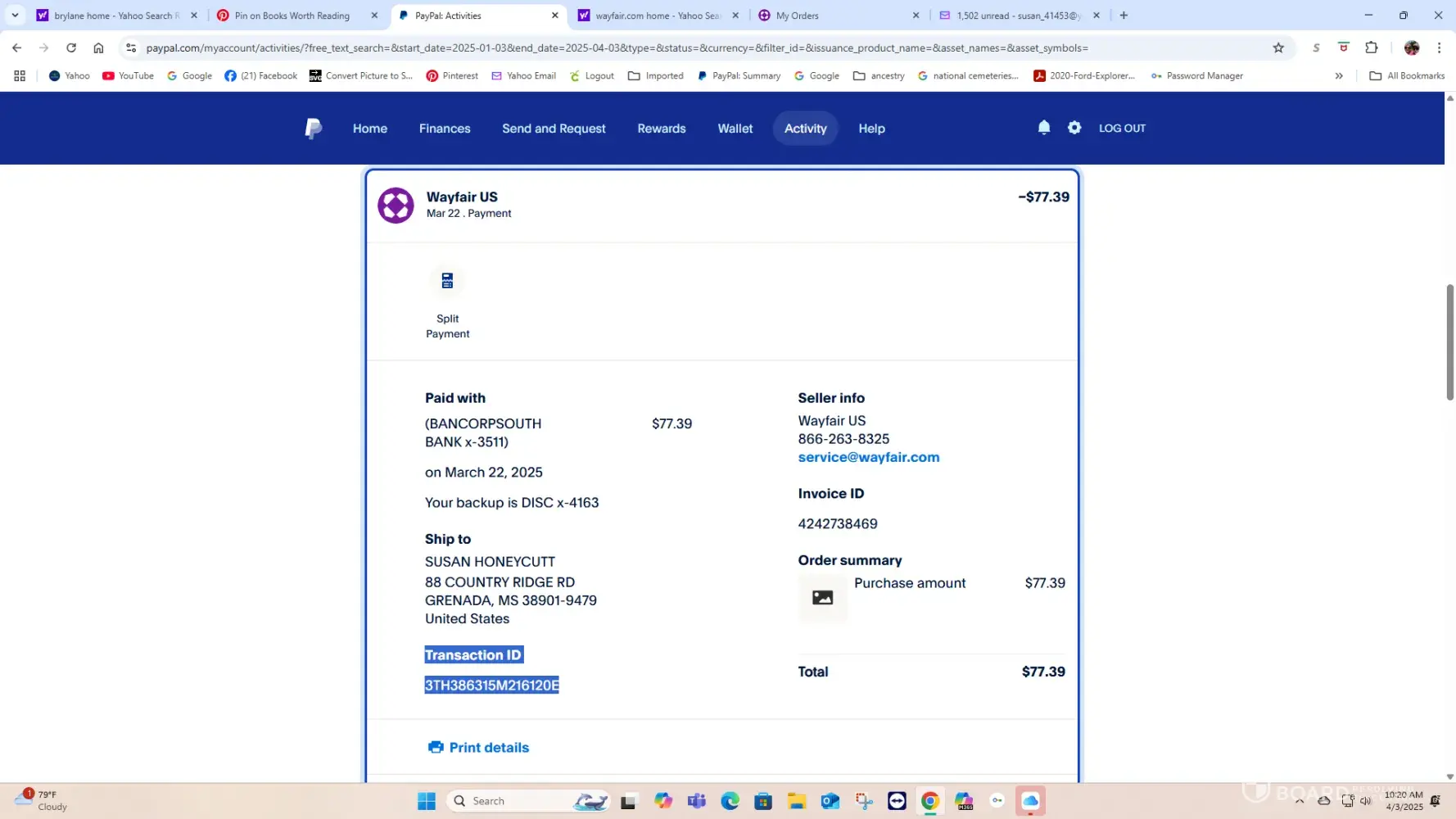This screenshot has height=819, width=1456.
Task: Go to Send and Request menu
Action: point(554,129)
